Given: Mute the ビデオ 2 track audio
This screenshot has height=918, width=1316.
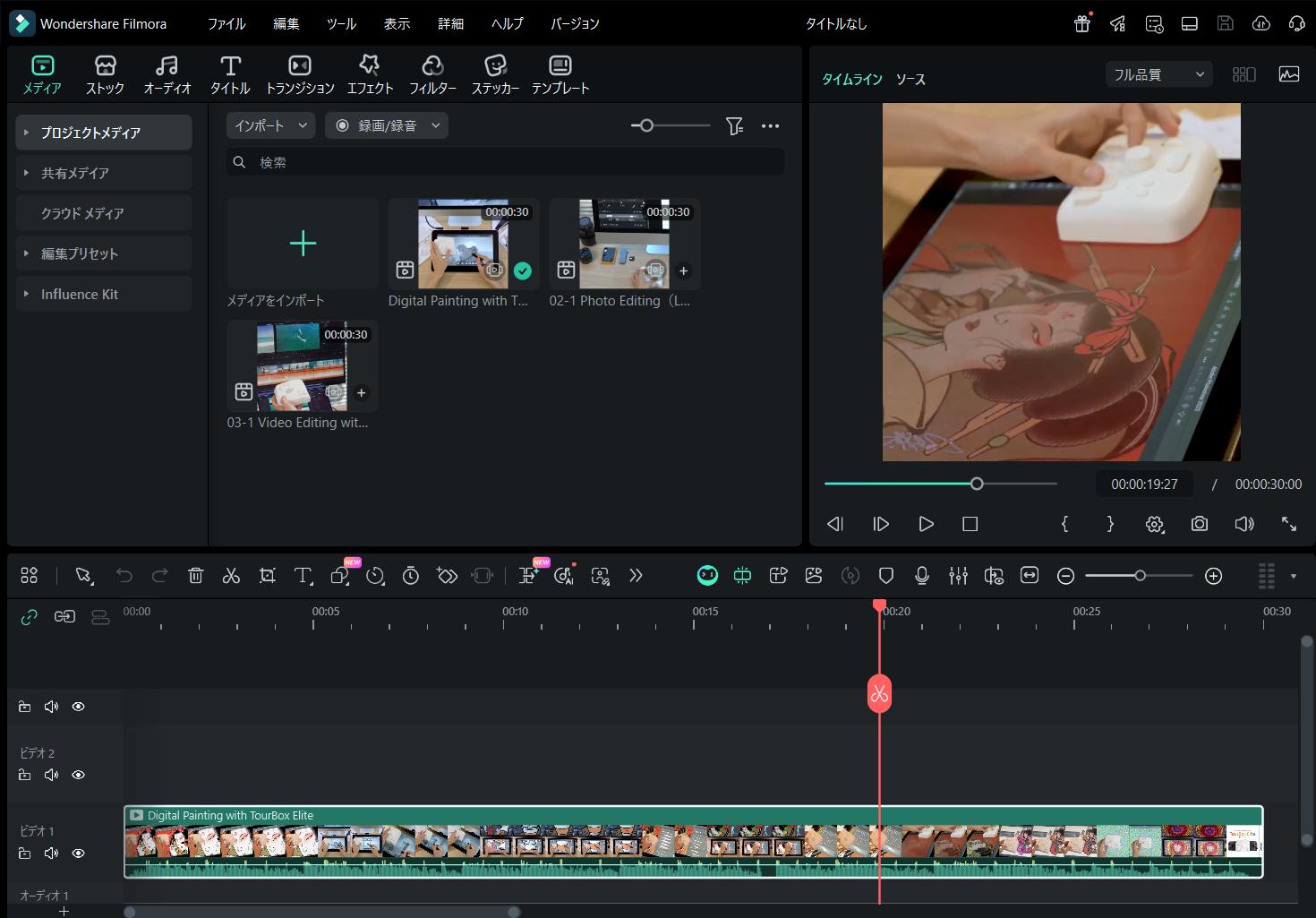Looking at the screenshot, I should (51, 775).
